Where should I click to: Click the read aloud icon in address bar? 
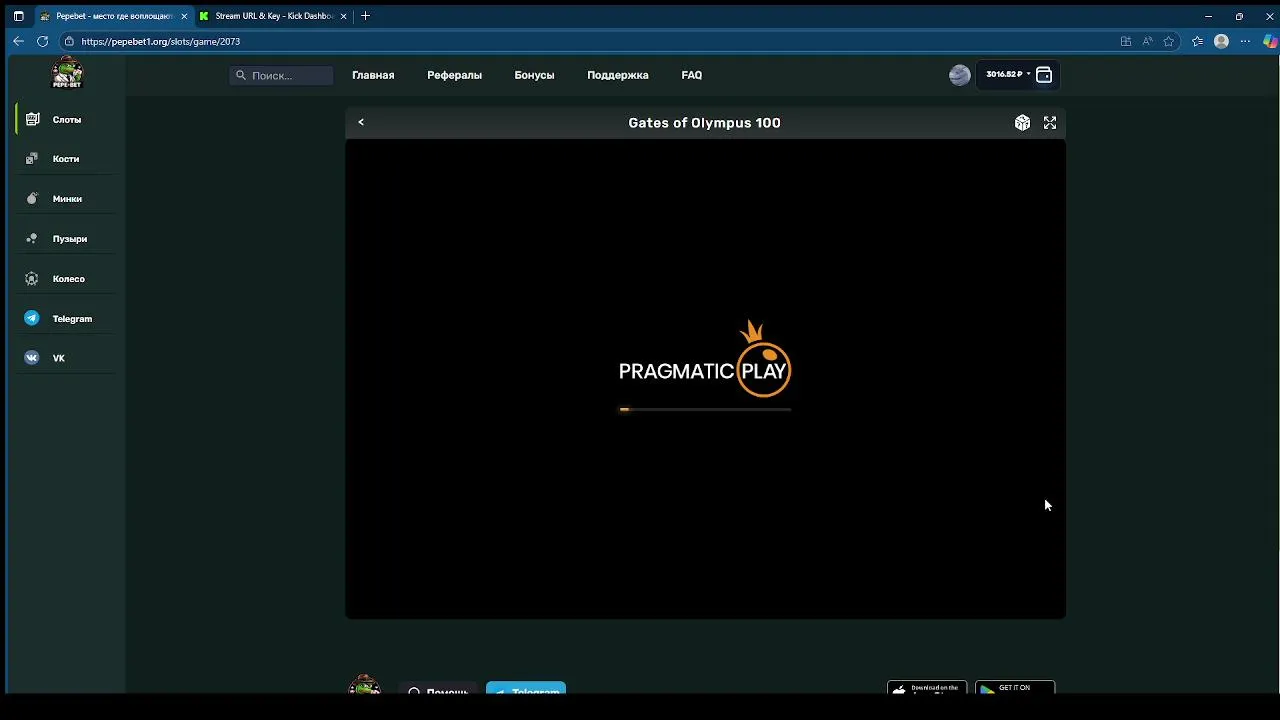[1147, 41]
